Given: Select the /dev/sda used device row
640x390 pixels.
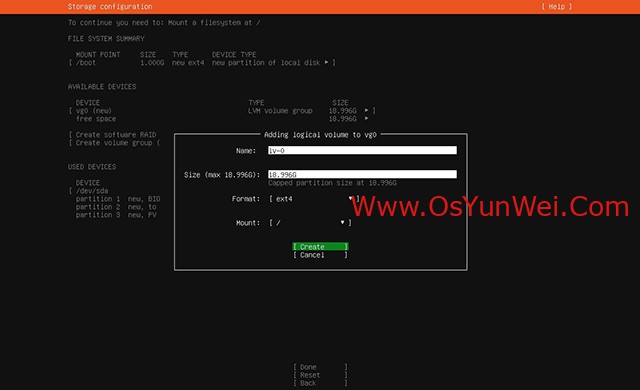Looking at the screenshot, I should point(89,191).
